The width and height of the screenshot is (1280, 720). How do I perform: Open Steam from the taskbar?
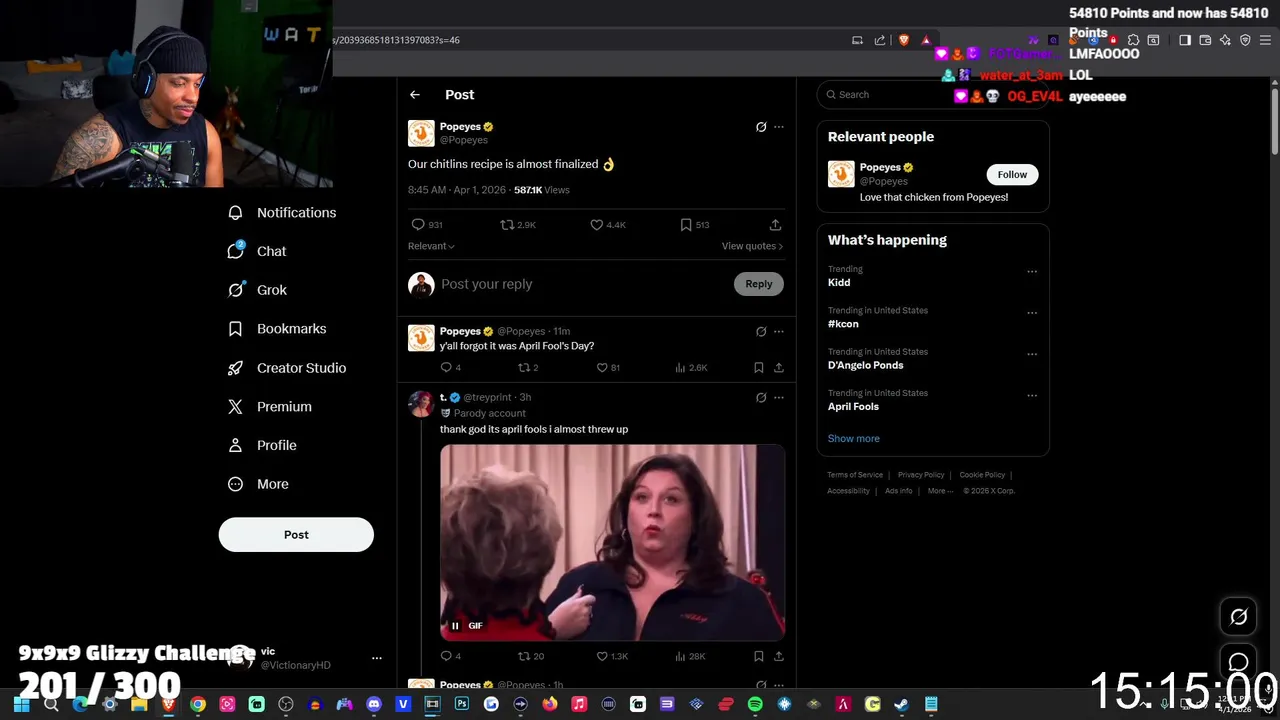pyautogui.click(x=901, y=704)
